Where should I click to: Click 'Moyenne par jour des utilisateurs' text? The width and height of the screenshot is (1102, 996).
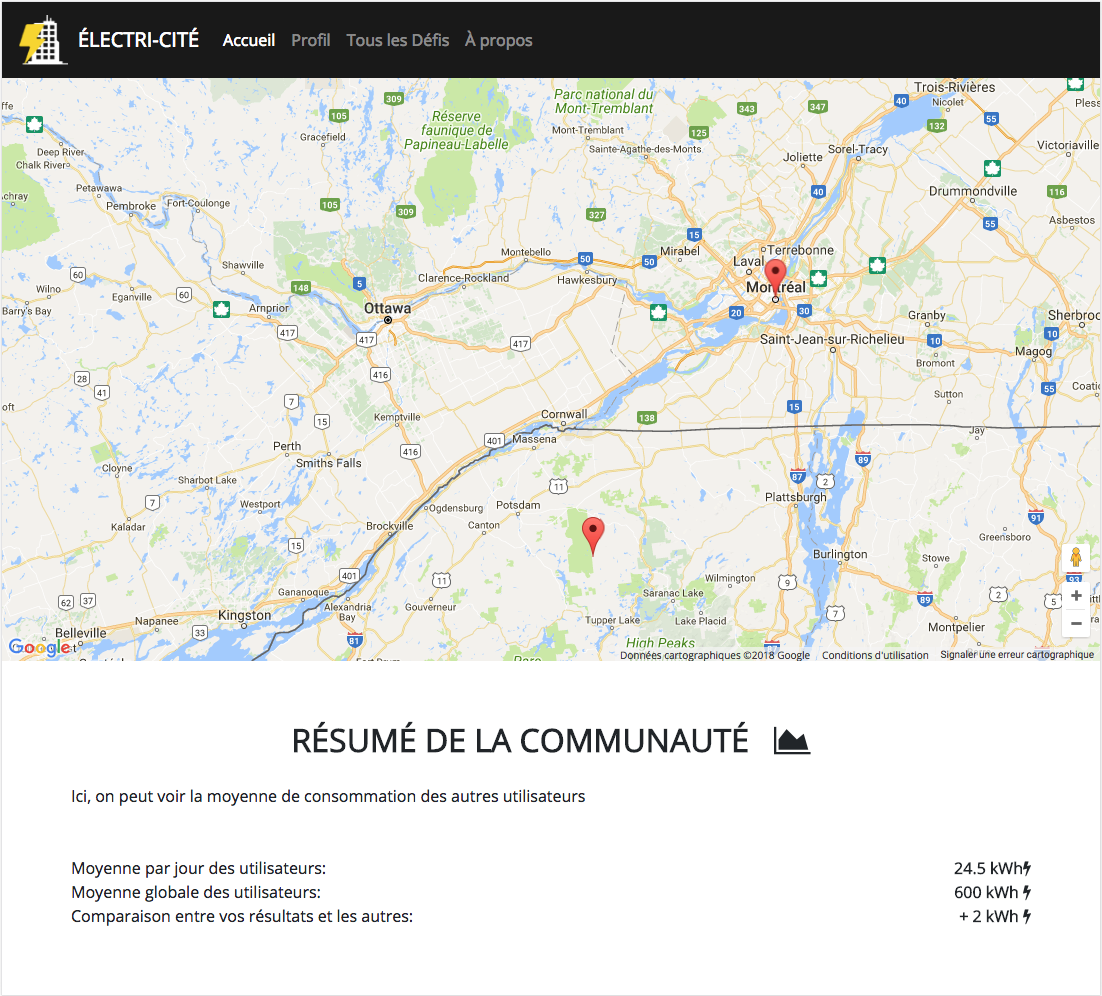(x=198, y=868)
